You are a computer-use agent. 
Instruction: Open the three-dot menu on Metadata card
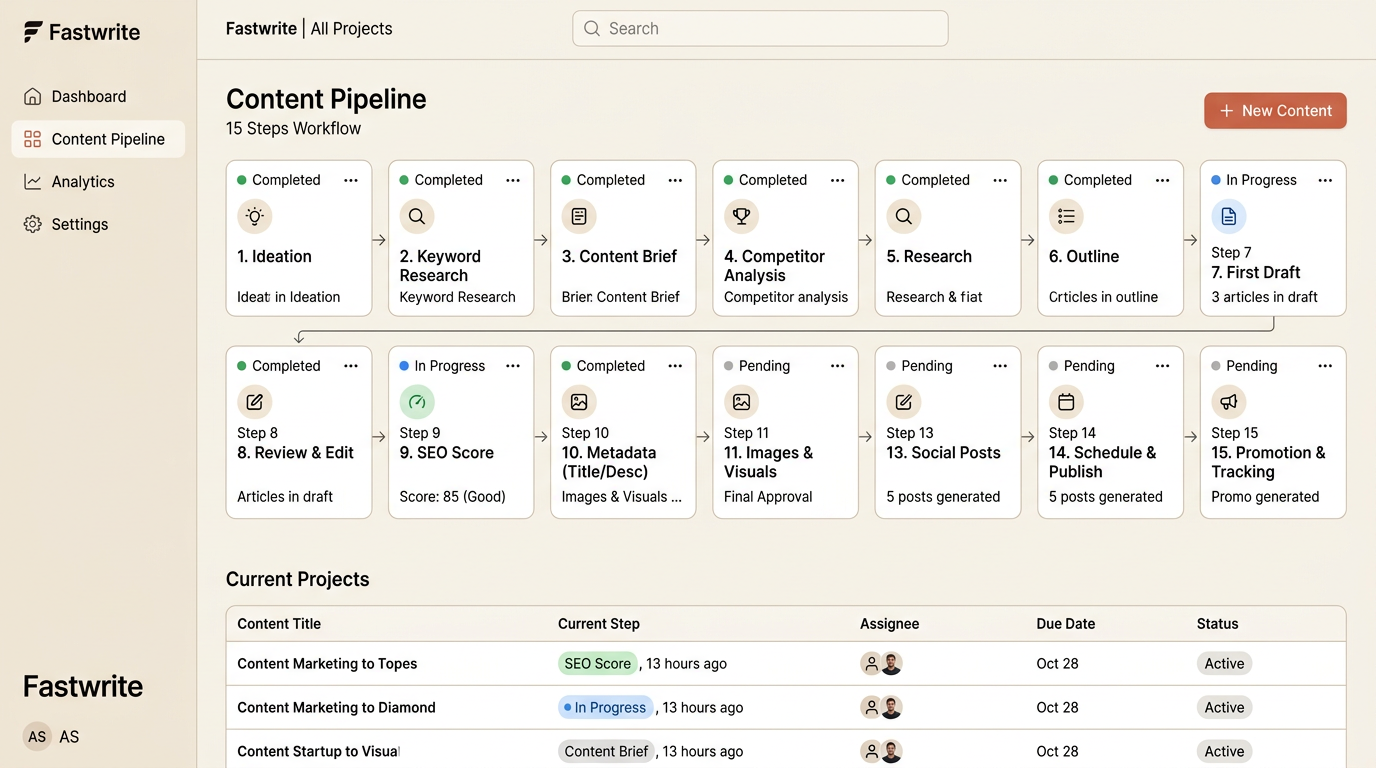pos(675,366)
